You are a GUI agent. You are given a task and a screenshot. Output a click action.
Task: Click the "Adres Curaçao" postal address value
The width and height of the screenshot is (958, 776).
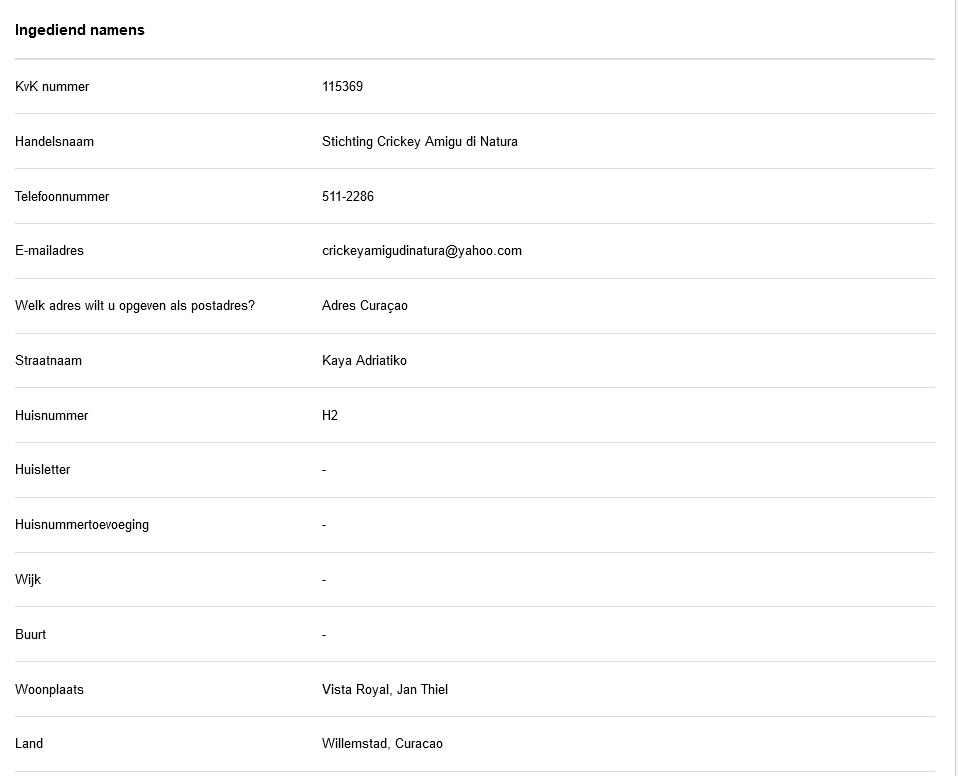coord(364,306)
